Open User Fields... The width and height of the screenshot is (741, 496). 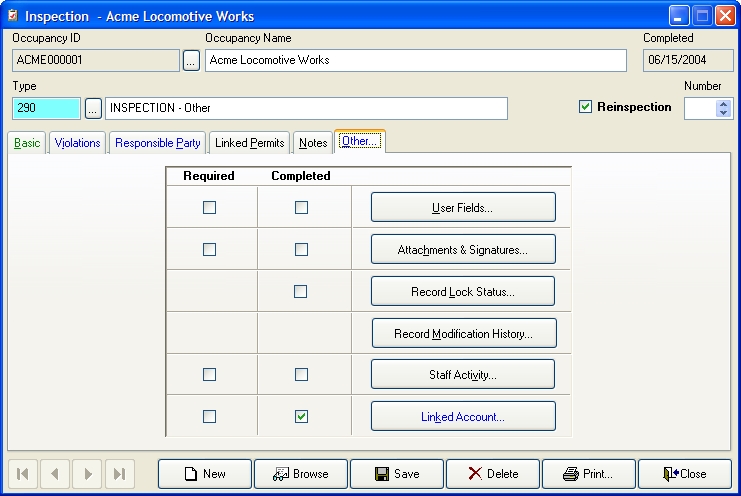coord(463,207)
